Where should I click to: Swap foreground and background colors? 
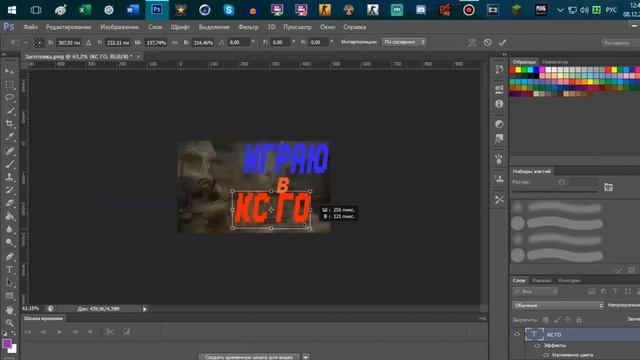[13, 333]
